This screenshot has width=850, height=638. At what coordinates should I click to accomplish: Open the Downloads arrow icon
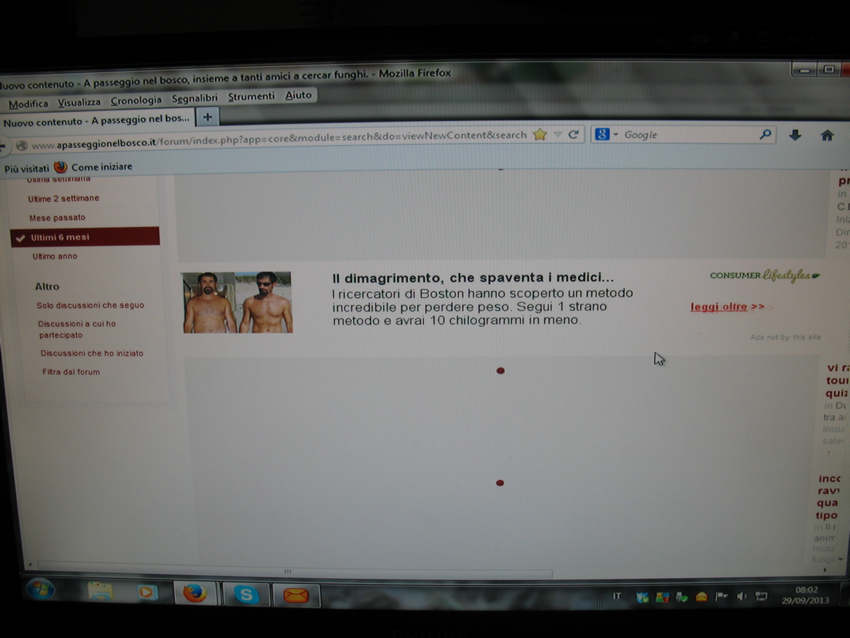[x=795, y=135]
